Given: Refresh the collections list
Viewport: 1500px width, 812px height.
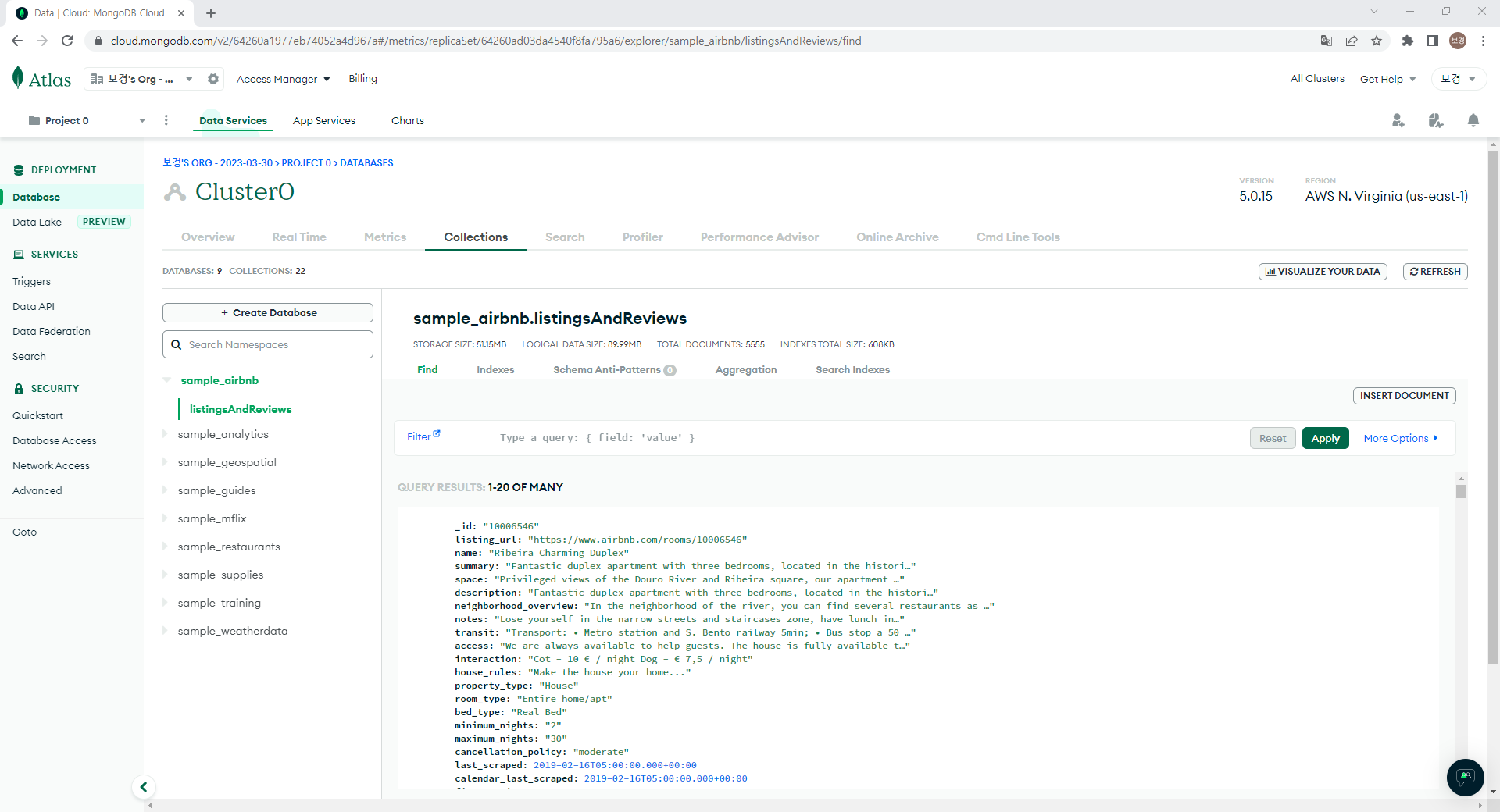Looking at the screenshot, I should [1435, 272].
